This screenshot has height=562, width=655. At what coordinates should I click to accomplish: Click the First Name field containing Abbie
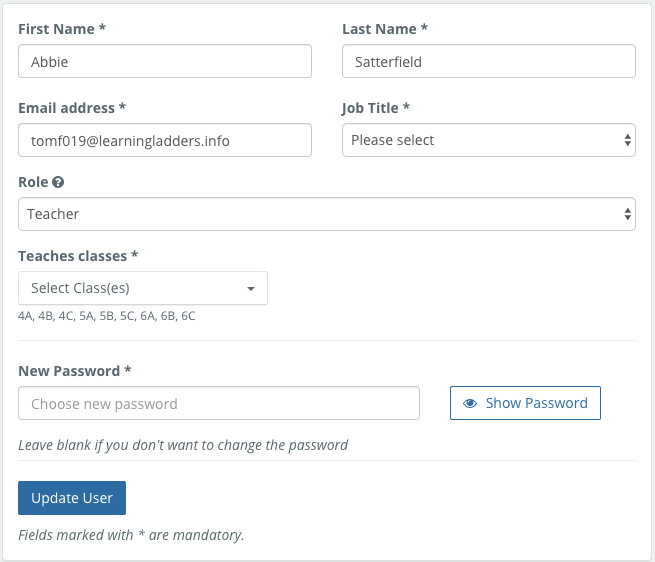165,61
